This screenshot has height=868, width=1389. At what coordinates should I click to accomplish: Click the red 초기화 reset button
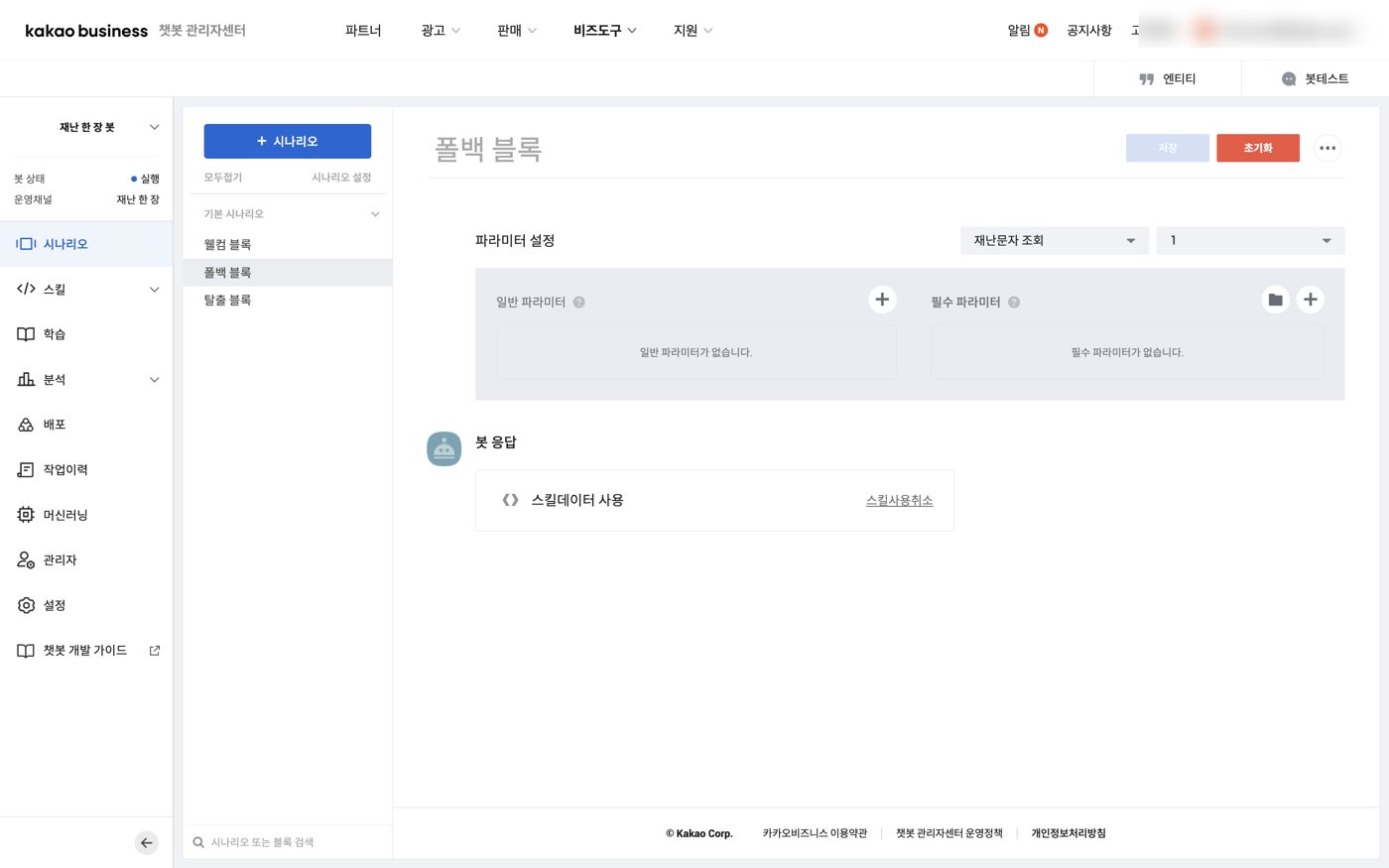point(1258,148)
